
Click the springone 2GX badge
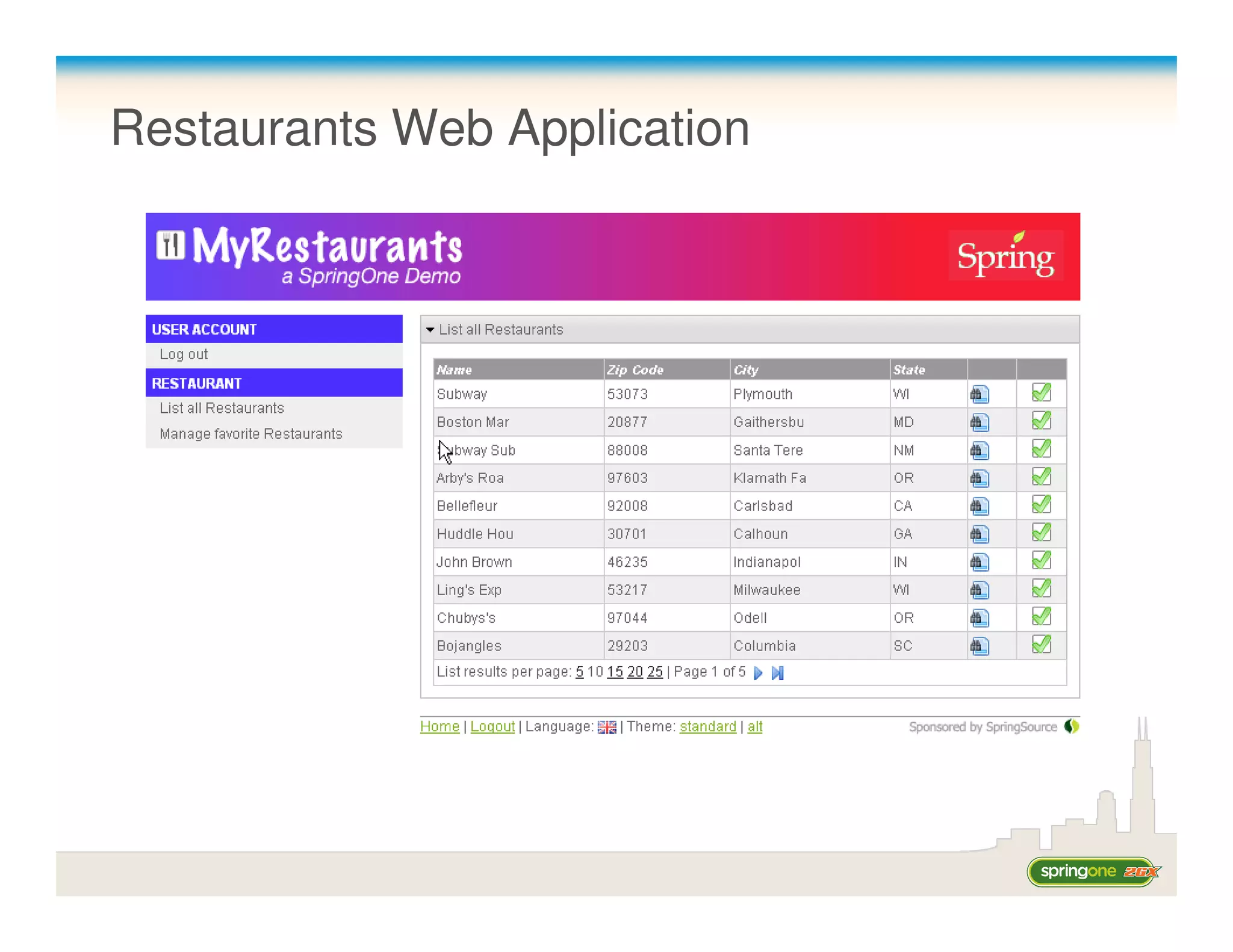click(x=1093, y=872)
